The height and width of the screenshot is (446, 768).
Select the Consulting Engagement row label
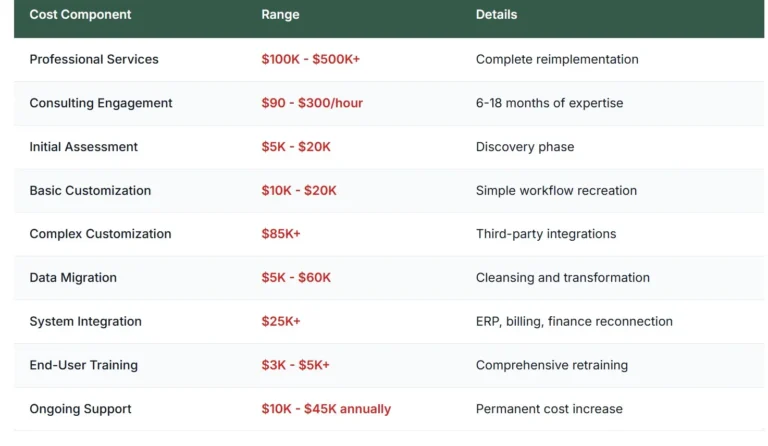(x=101, y=103)
